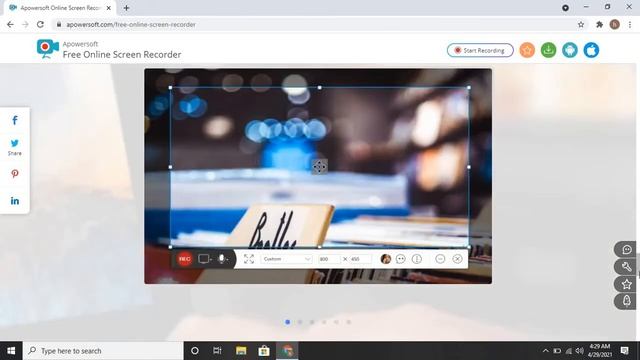Minimize the recorder toolbar

coord(440,259)
